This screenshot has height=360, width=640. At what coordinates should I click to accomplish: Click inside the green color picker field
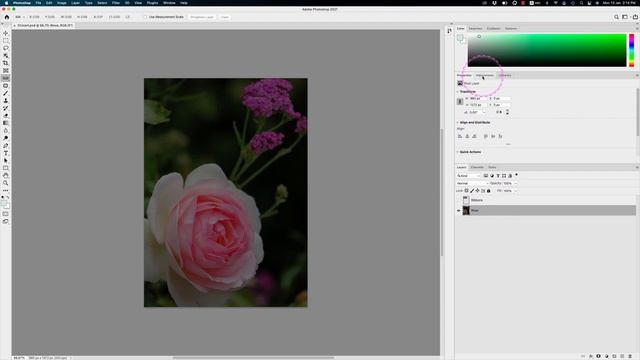(547, 50)
